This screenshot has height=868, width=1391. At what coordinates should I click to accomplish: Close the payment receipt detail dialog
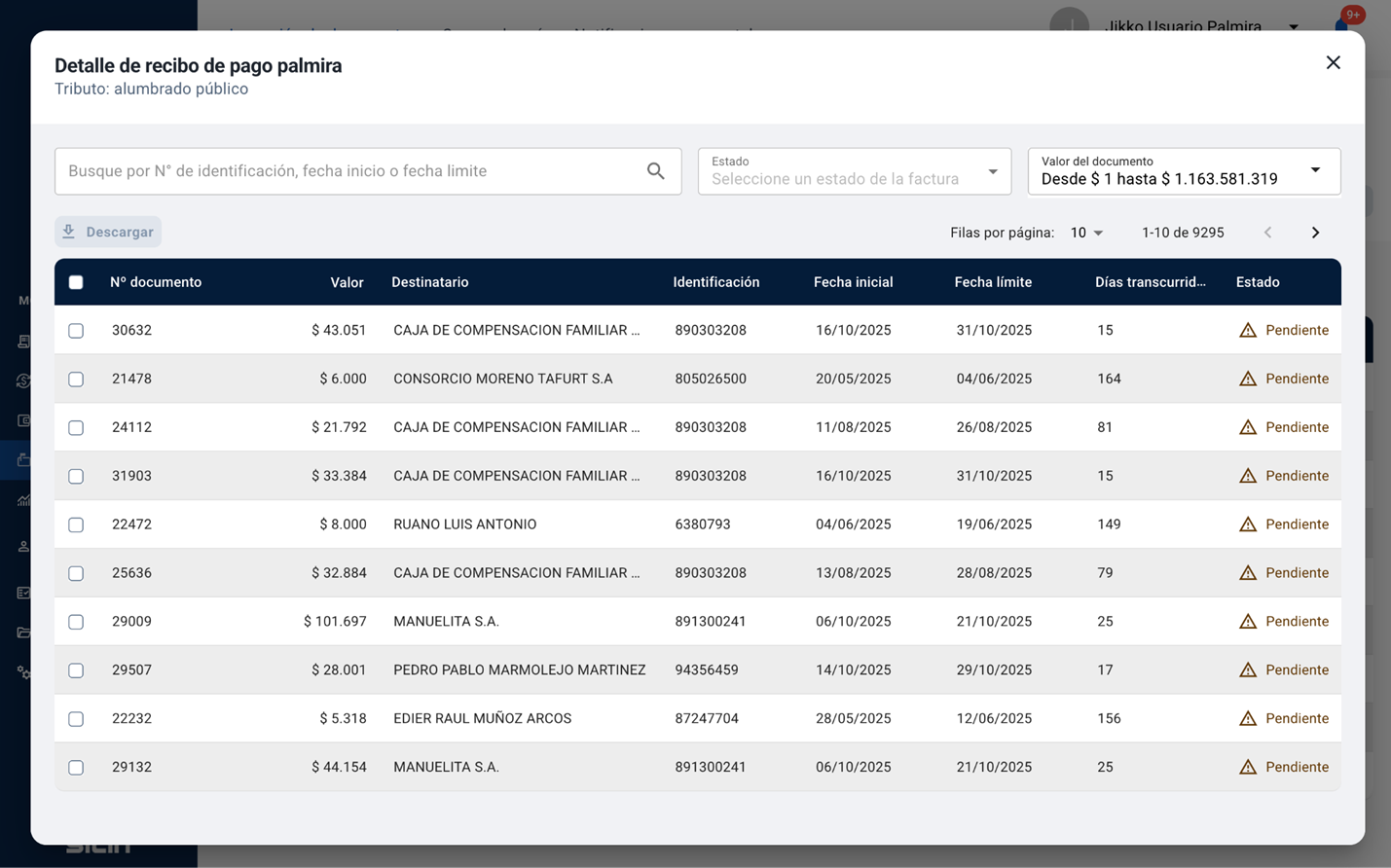pos(1333,63)
